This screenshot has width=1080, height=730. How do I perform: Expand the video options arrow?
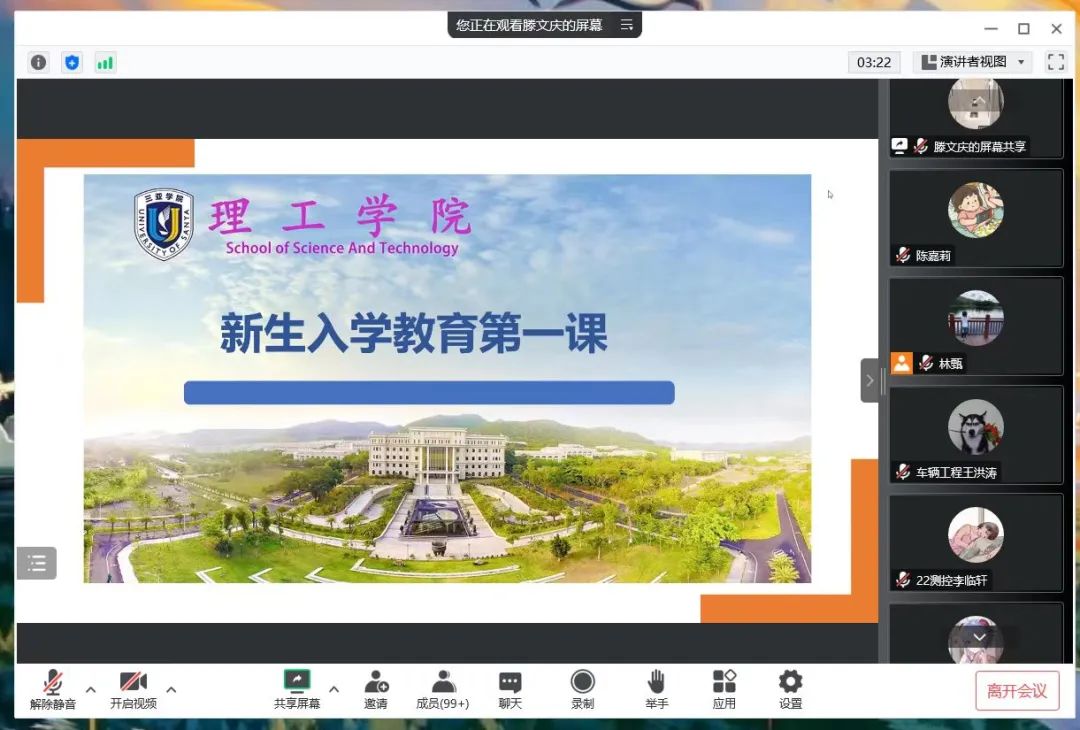tap(171, 689)
